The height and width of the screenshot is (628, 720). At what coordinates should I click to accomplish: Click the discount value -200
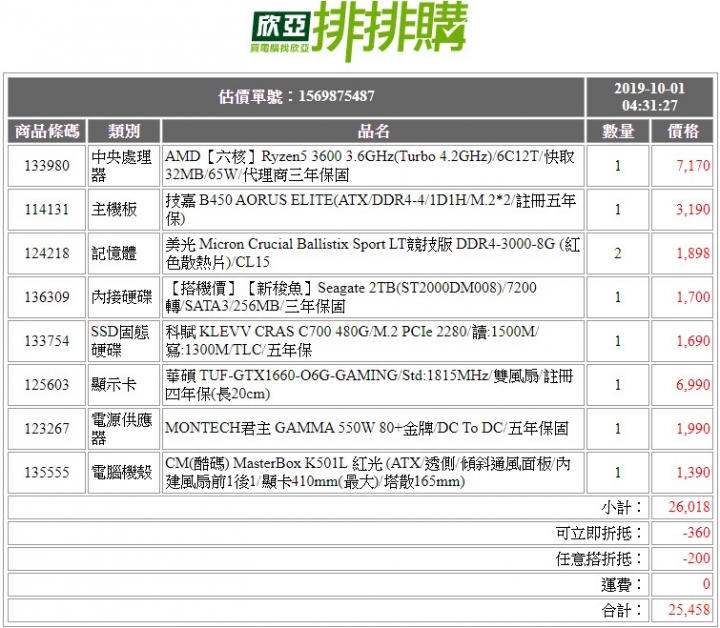[696, 558]
